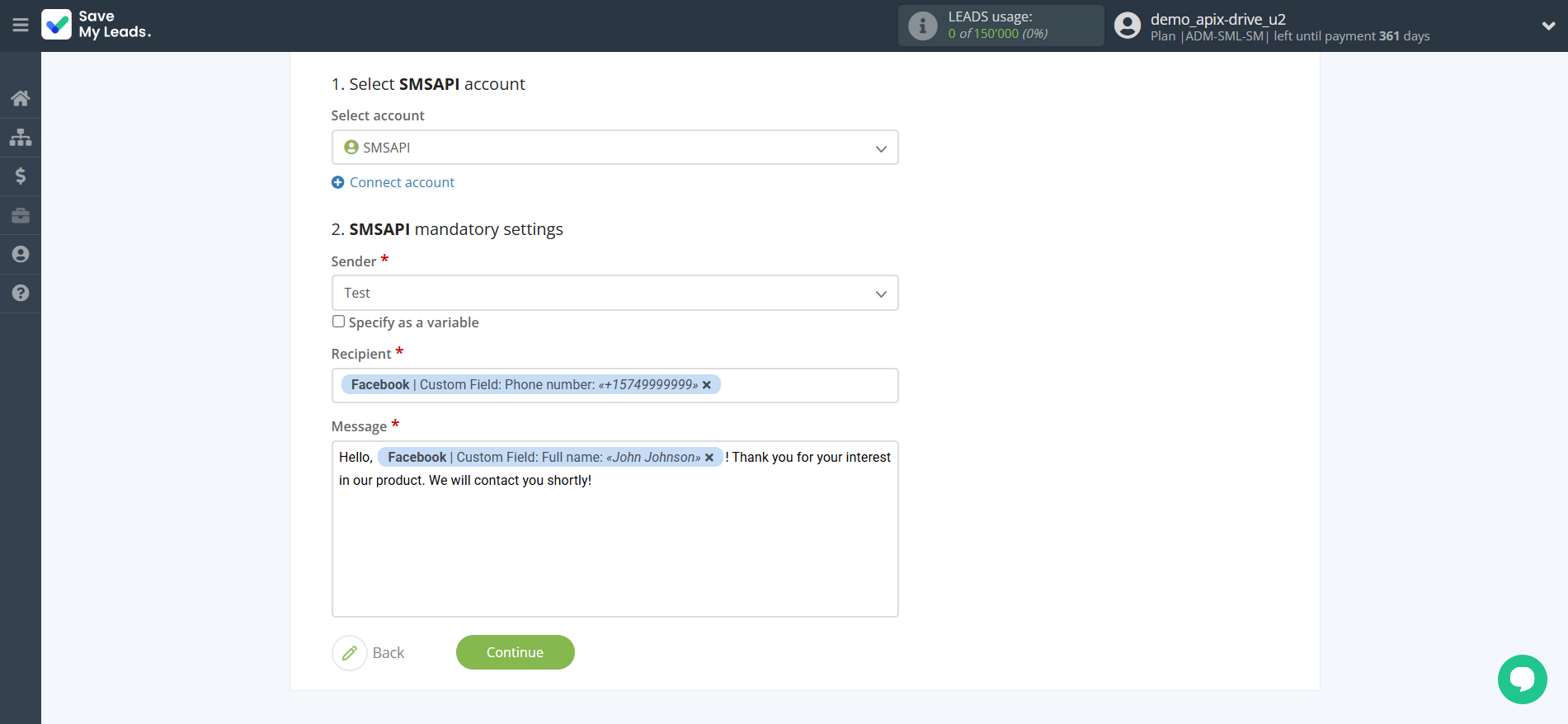Open the connections sitemap sidebar icon
Screen dimensions: 1568x724
(x=21, y=137)
